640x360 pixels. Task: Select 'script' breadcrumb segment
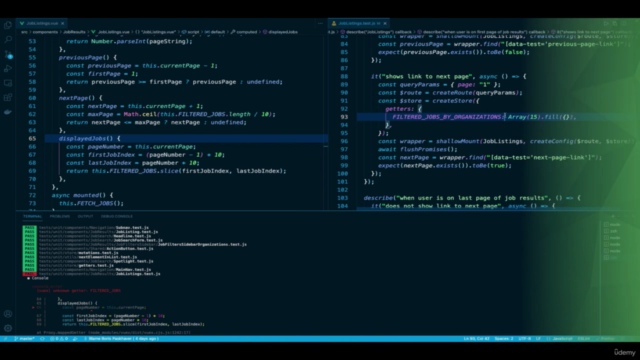click(191, 32)
